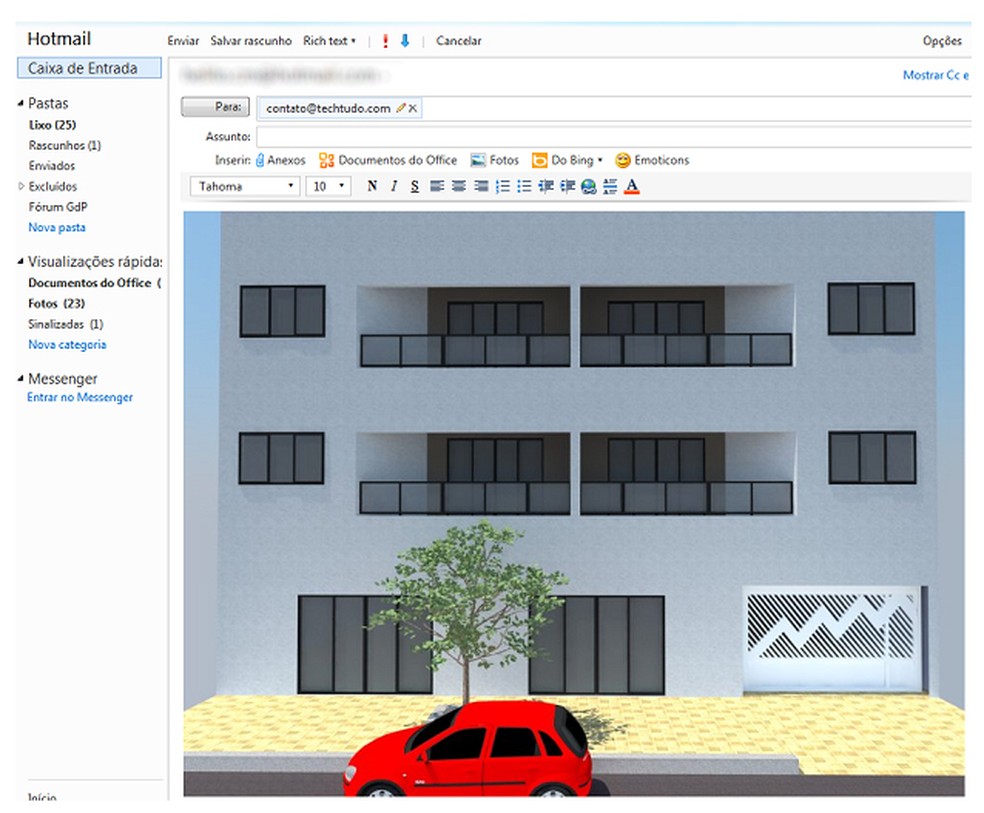Open the font size 10 dropdown
The height and width of the screenshot is (813, 984).
[328, 187]
